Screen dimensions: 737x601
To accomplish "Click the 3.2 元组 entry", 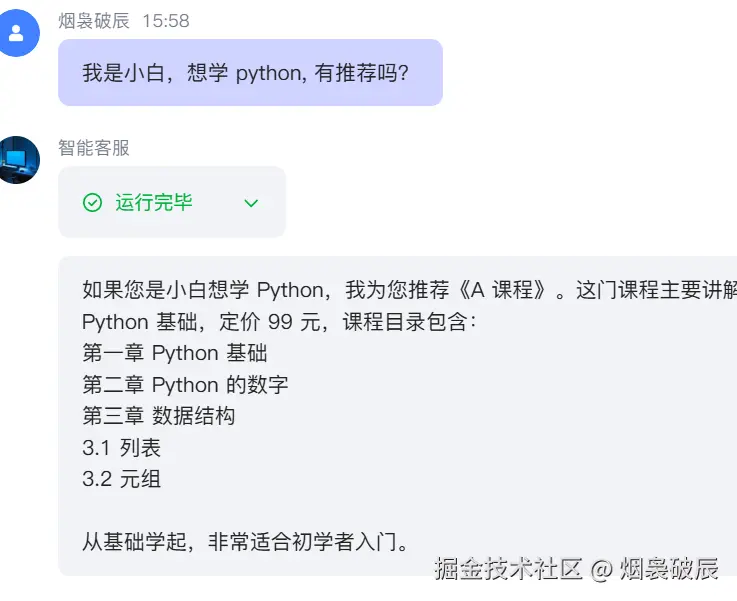I will pos(121,479).
